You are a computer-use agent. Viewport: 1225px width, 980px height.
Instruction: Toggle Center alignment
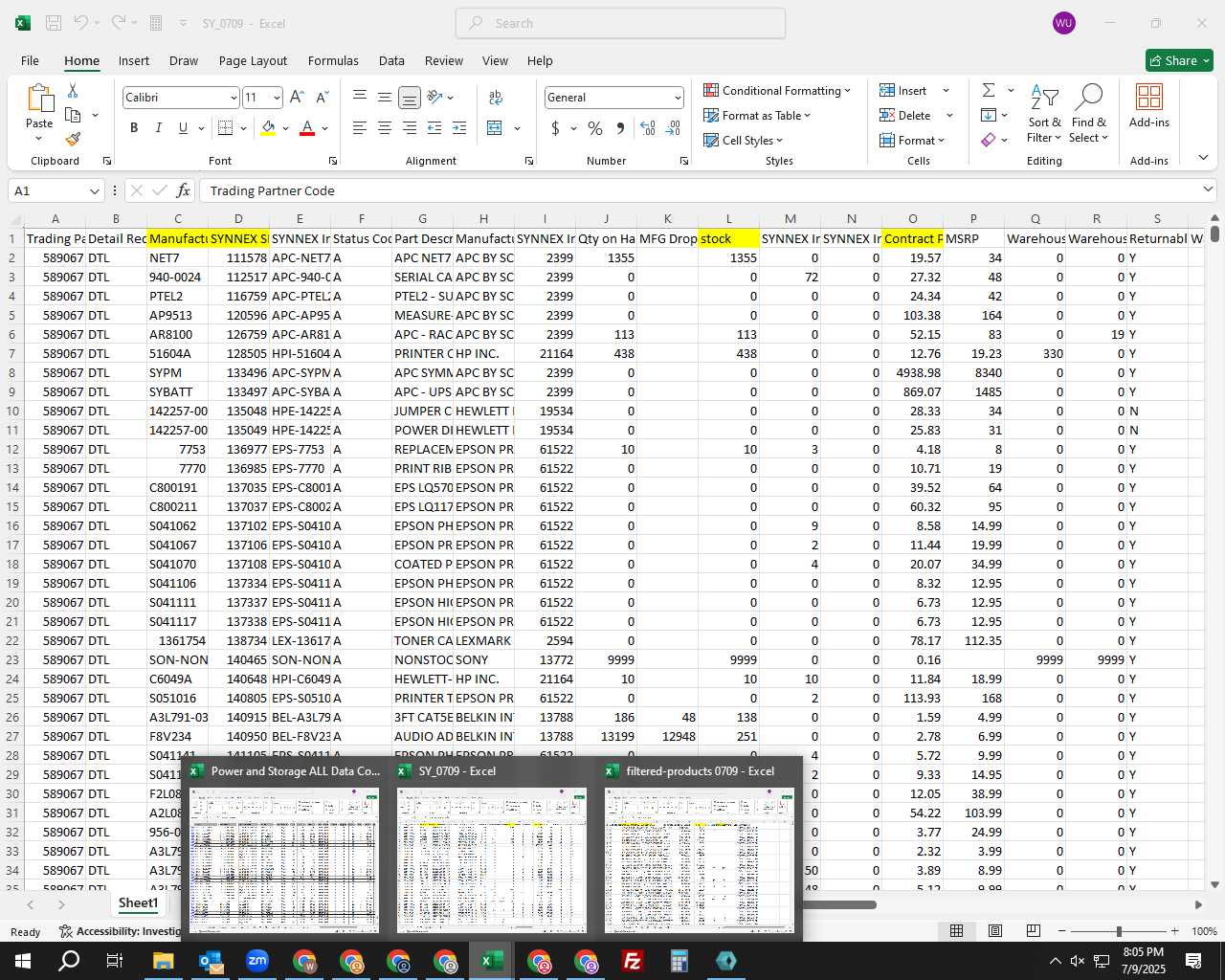tap(385, 127)
